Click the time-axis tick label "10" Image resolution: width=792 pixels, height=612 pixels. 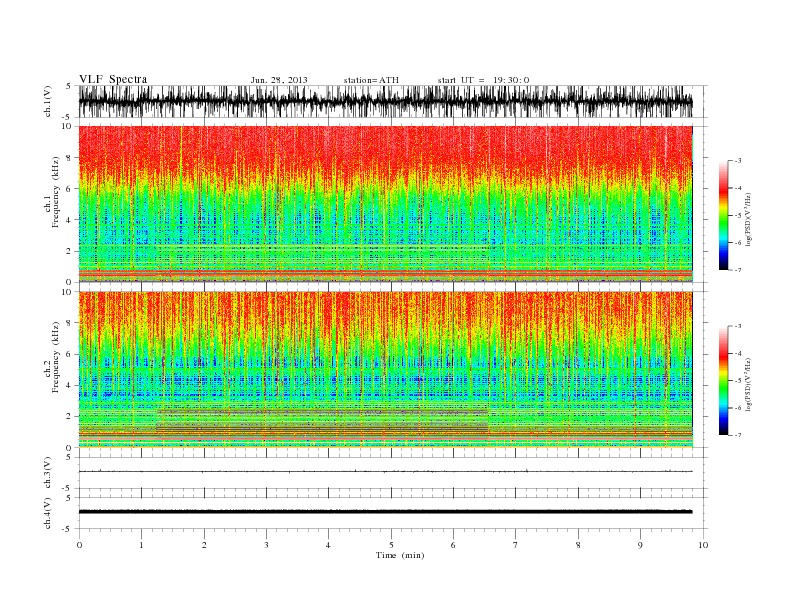(x=703, y=545)
